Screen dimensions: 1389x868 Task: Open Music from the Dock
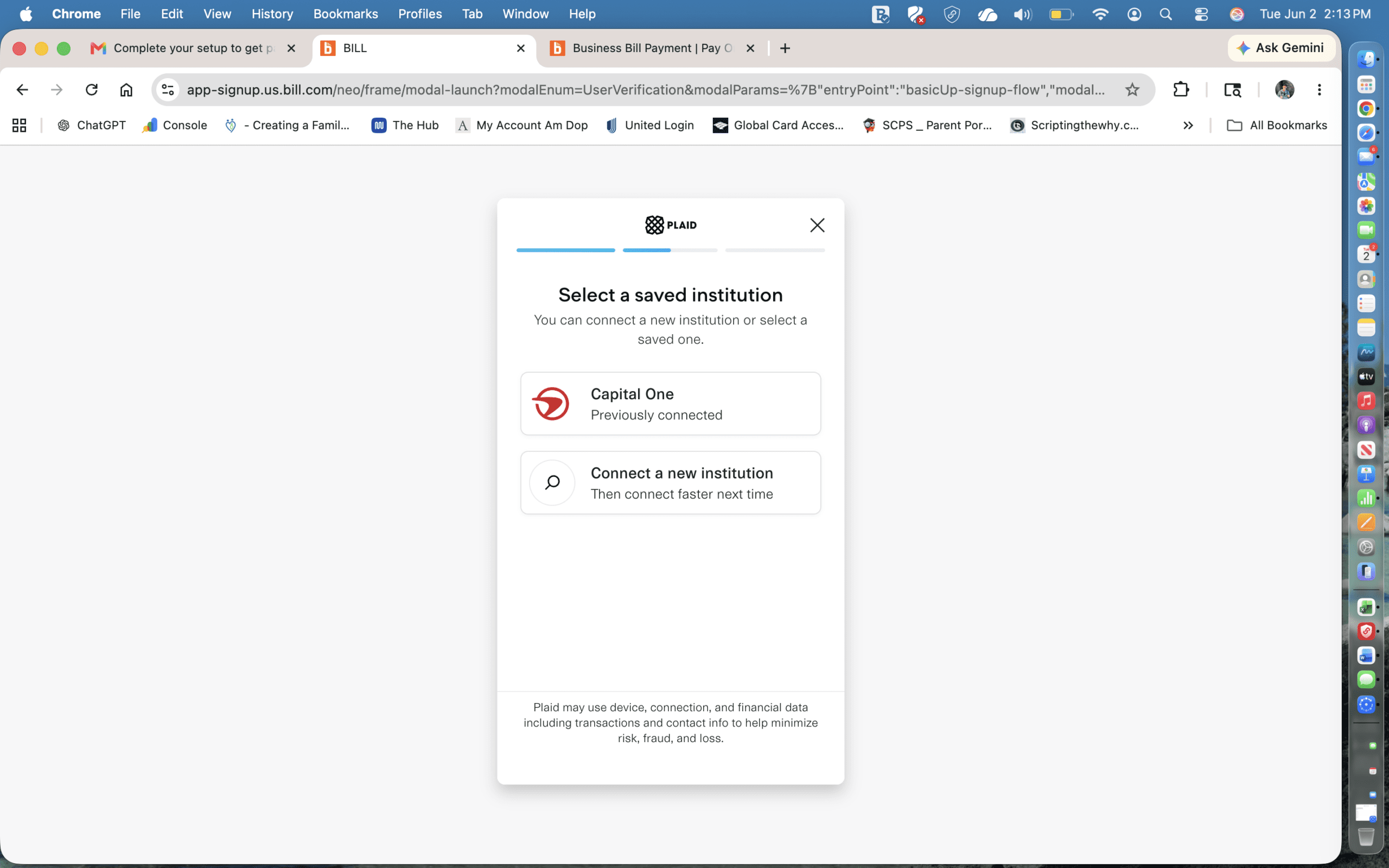click(1366, 401)
